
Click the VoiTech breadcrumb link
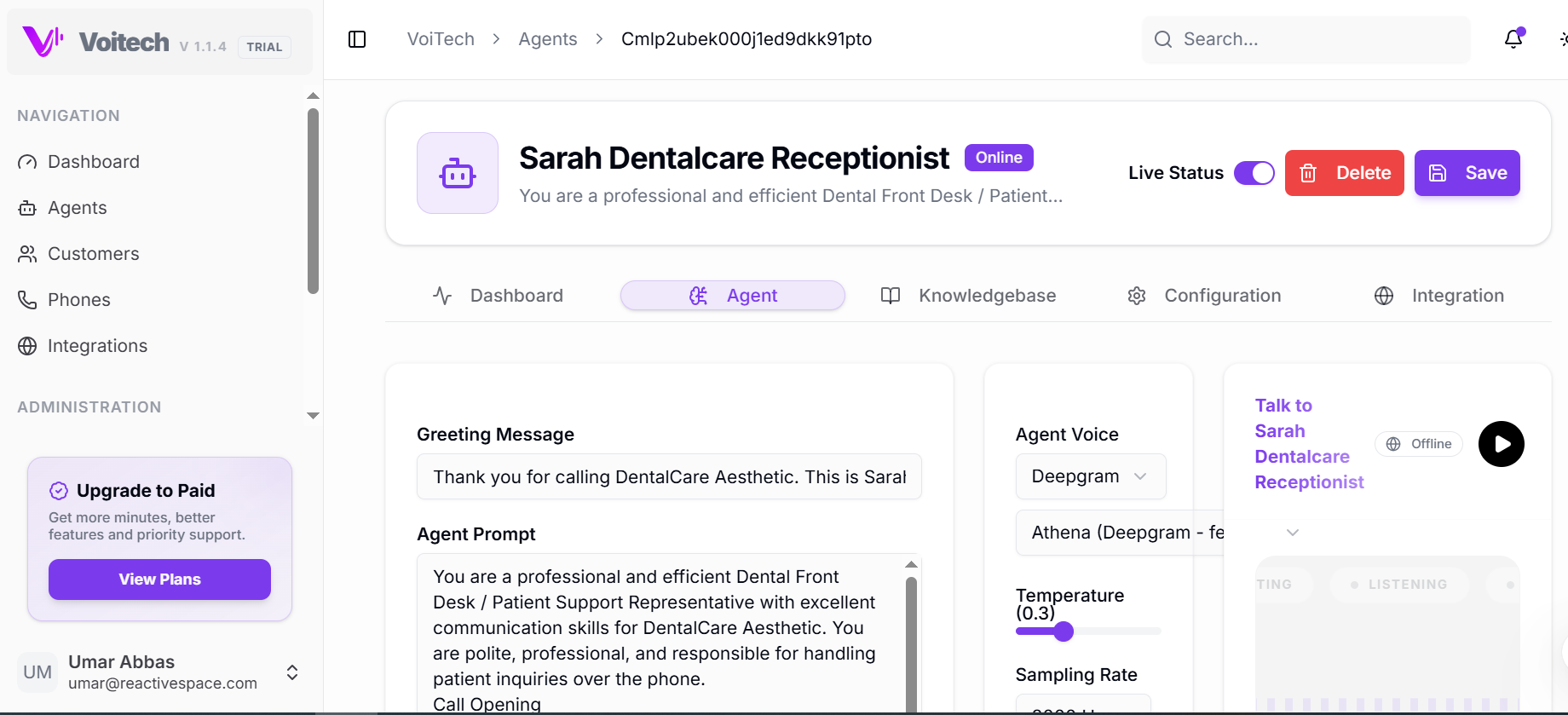[x=441, y=39]
